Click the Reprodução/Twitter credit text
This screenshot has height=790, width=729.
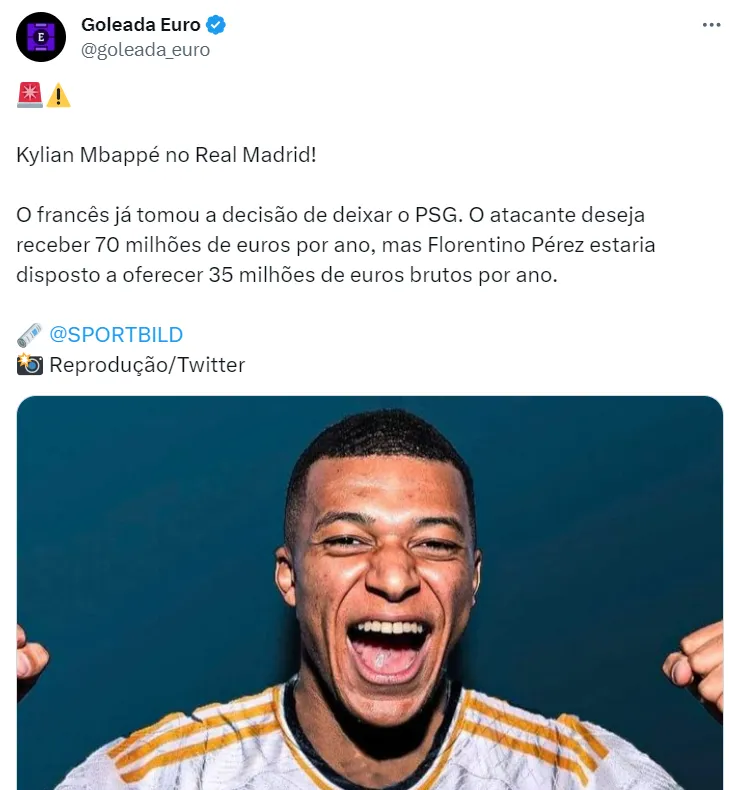coord(147,365)
